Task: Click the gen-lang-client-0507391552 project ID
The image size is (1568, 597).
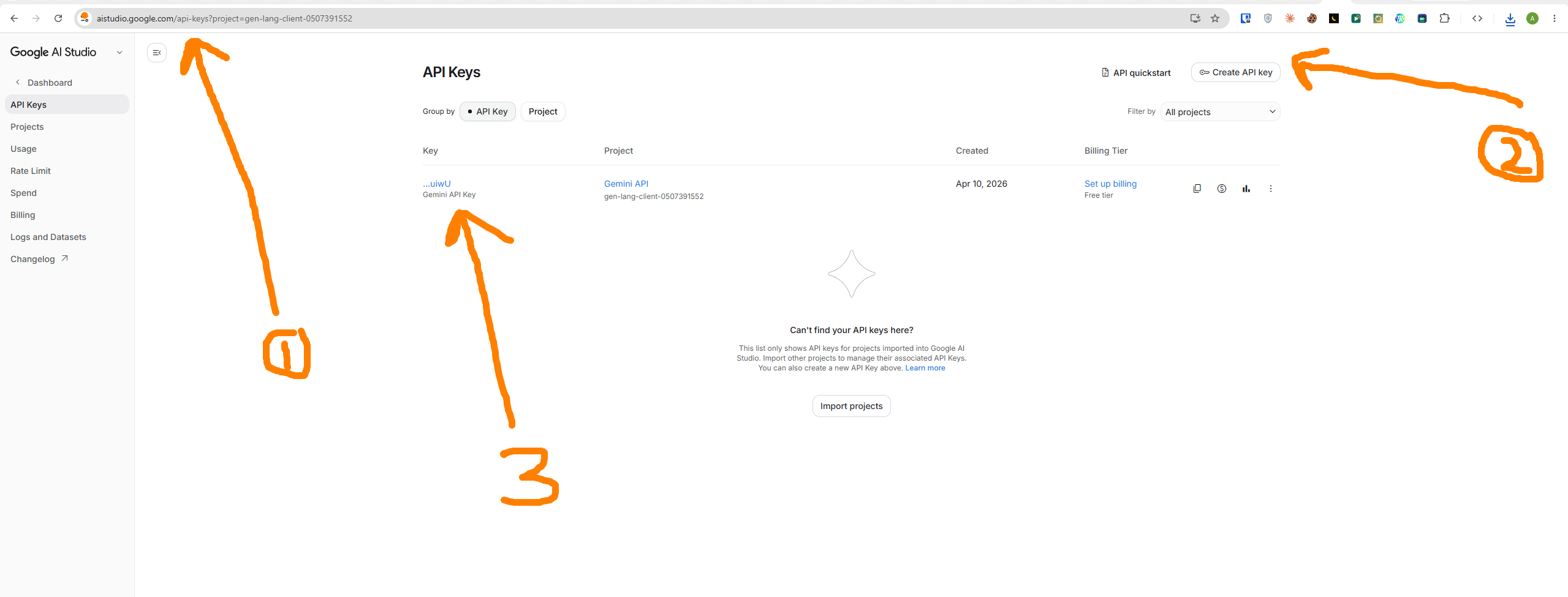Action: (654, 197)
